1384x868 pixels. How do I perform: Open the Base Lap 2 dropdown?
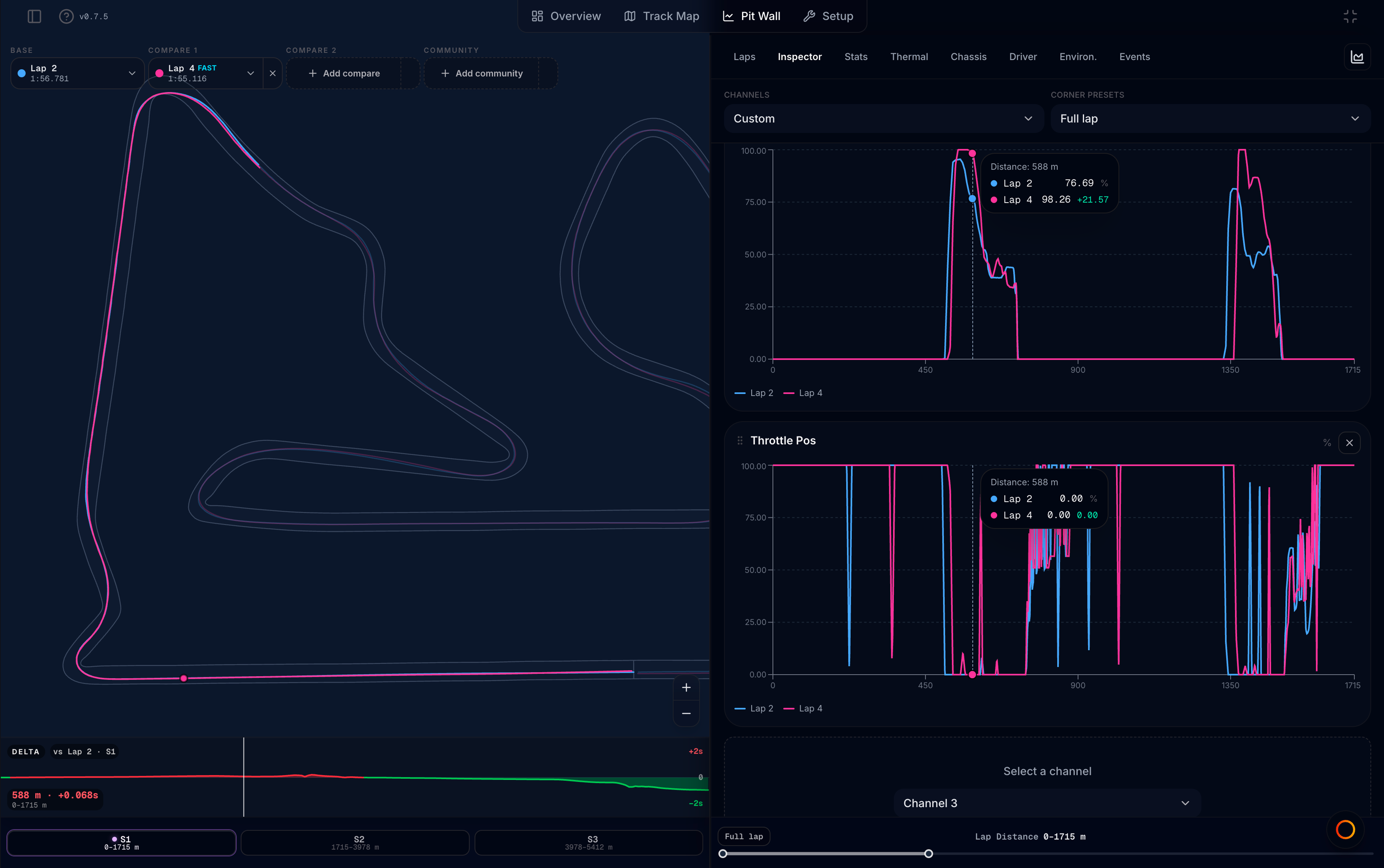tap(77, 73)
